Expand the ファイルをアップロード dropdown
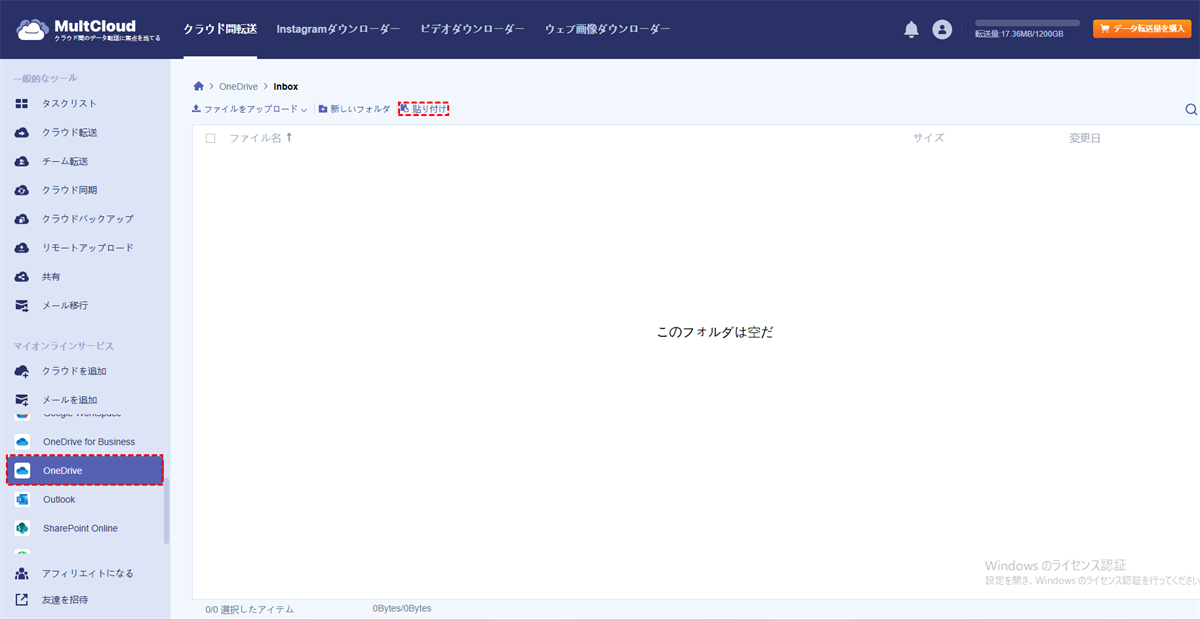The height and width of the screenshot is (620, 1200). (304, 109)
